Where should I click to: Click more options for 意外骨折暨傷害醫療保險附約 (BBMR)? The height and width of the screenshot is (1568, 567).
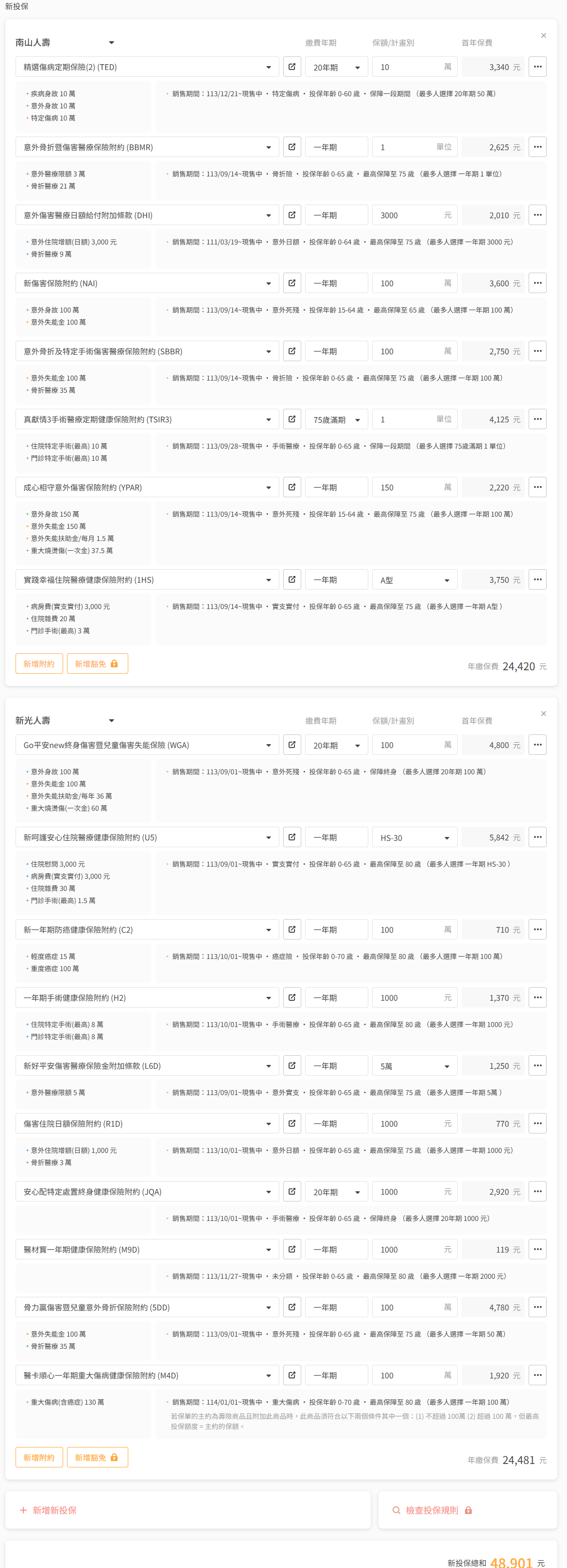[537, 147]
